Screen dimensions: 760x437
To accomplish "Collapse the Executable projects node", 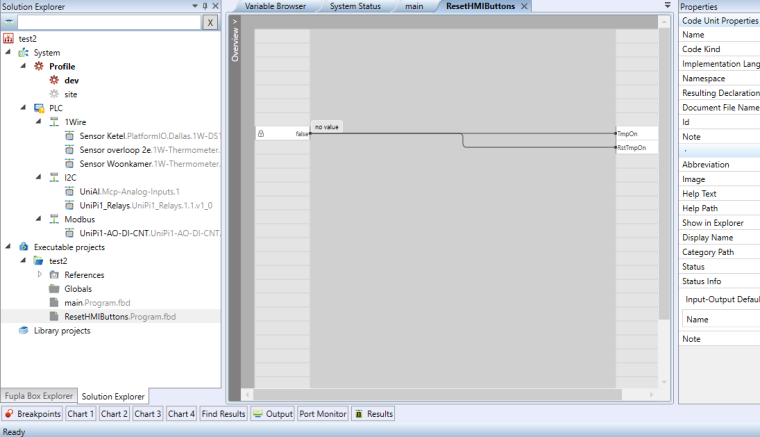I will 8,246.
